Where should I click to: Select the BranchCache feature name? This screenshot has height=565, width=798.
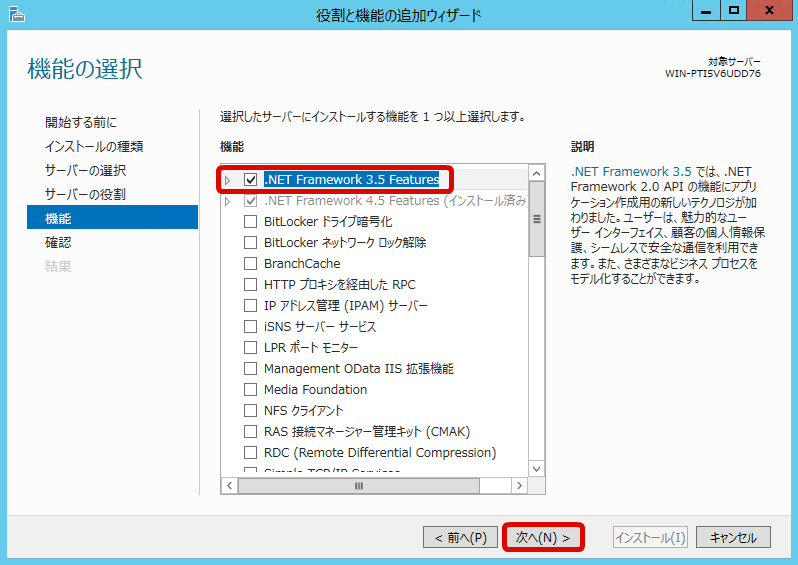pyautogui.click(x=302, y=263)
